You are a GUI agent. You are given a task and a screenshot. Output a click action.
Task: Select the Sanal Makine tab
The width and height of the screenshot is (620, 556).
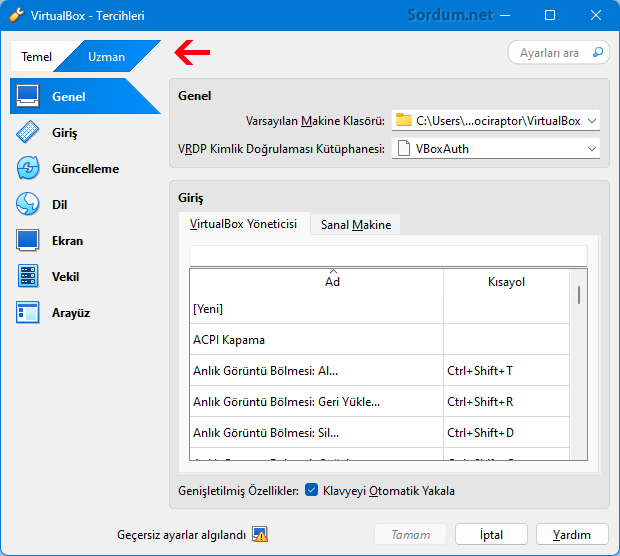[355, 225]
